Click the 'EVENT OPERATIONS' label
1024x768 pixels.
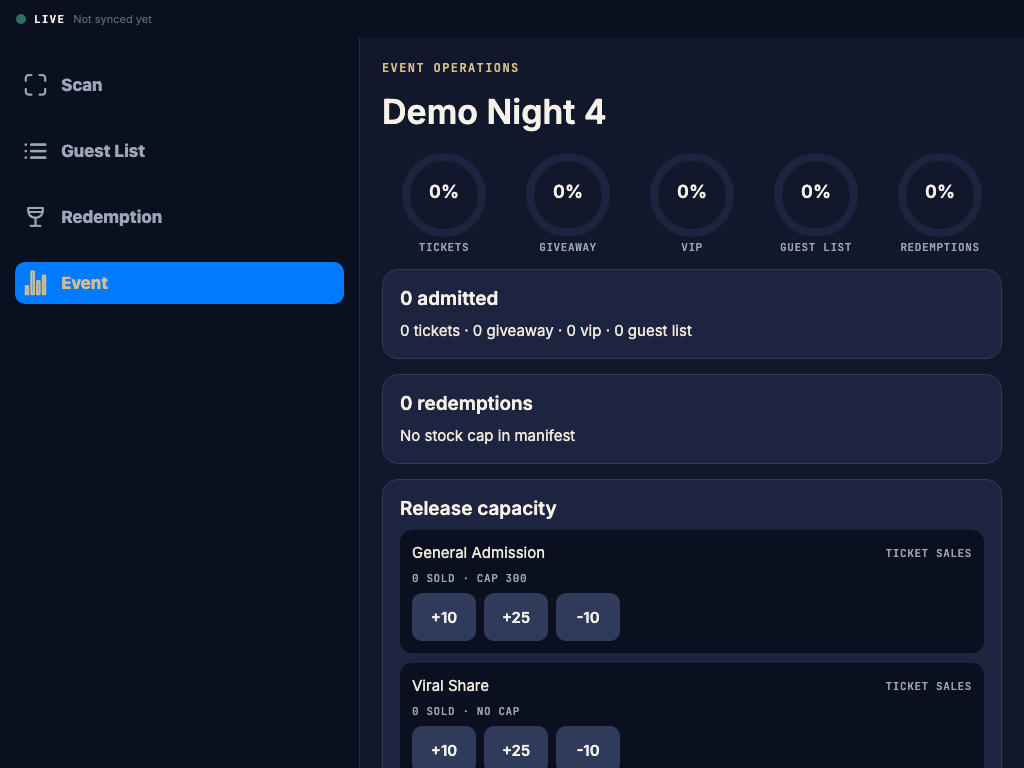pos(451,68)
